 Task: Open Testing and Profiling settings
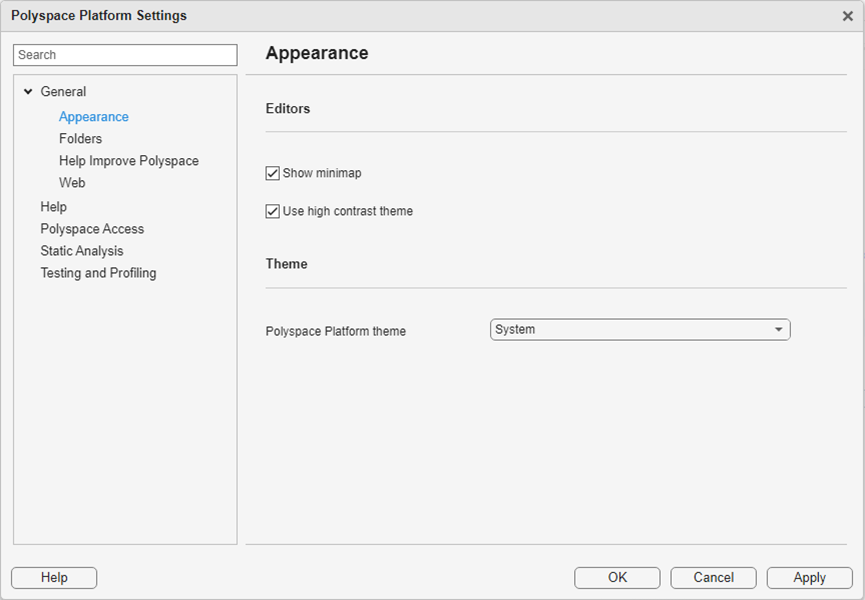pos(98,272)
